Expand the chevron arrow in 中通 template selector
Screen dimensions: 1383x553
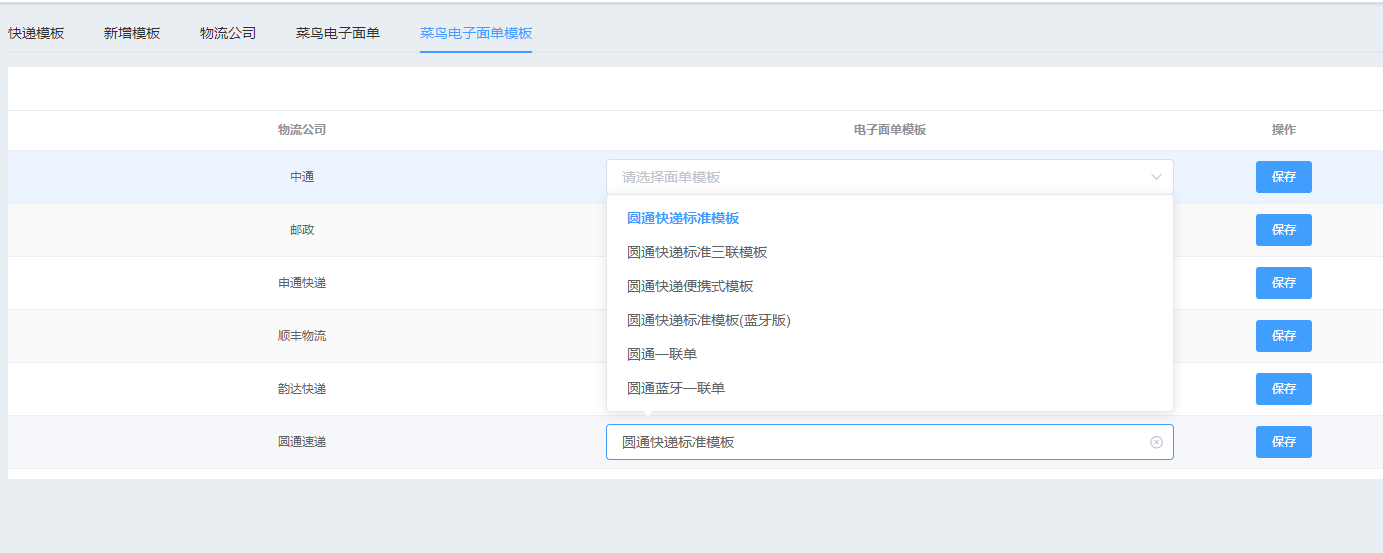pyautogui.click(x=1156, y=177)
